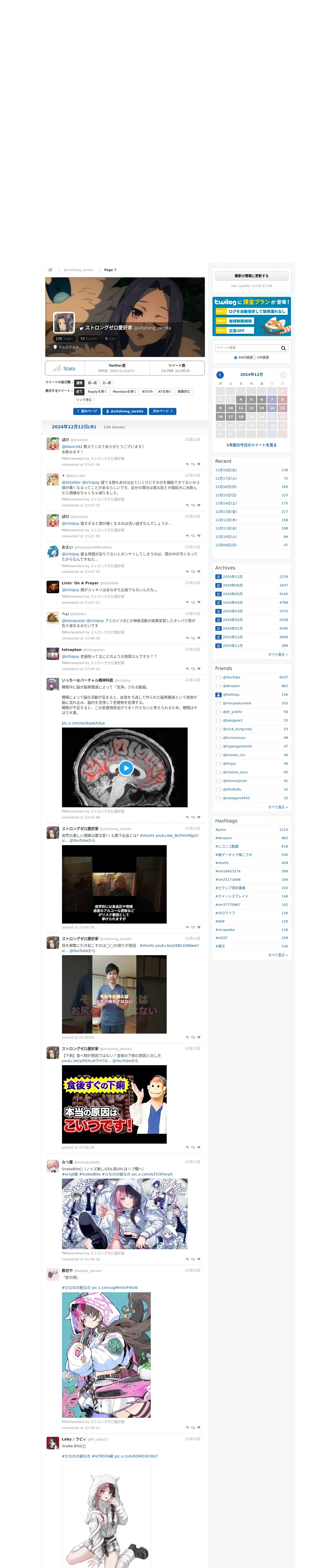Viewport: 336px width, 1568px height.
Task: Open the 2024年05月 archive
Action: [x=232, y=593]
